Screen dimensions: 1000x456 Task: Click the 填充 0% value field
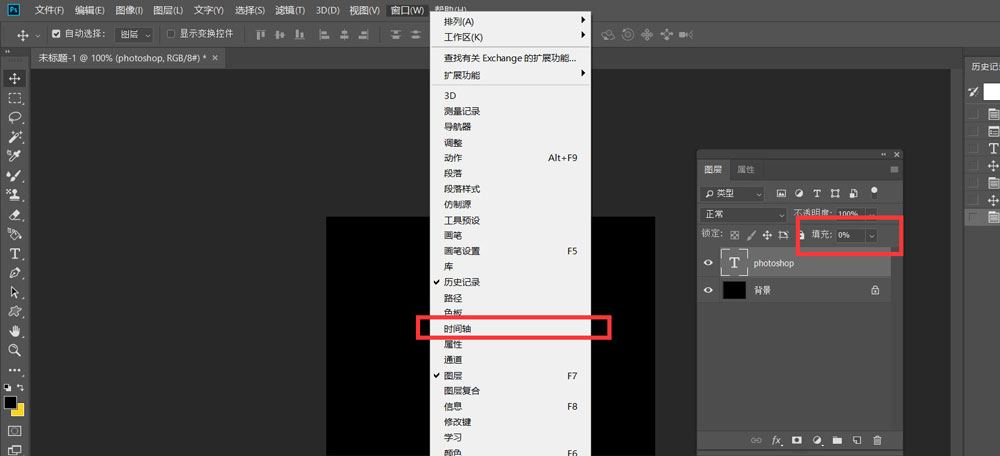coord(849,235)
